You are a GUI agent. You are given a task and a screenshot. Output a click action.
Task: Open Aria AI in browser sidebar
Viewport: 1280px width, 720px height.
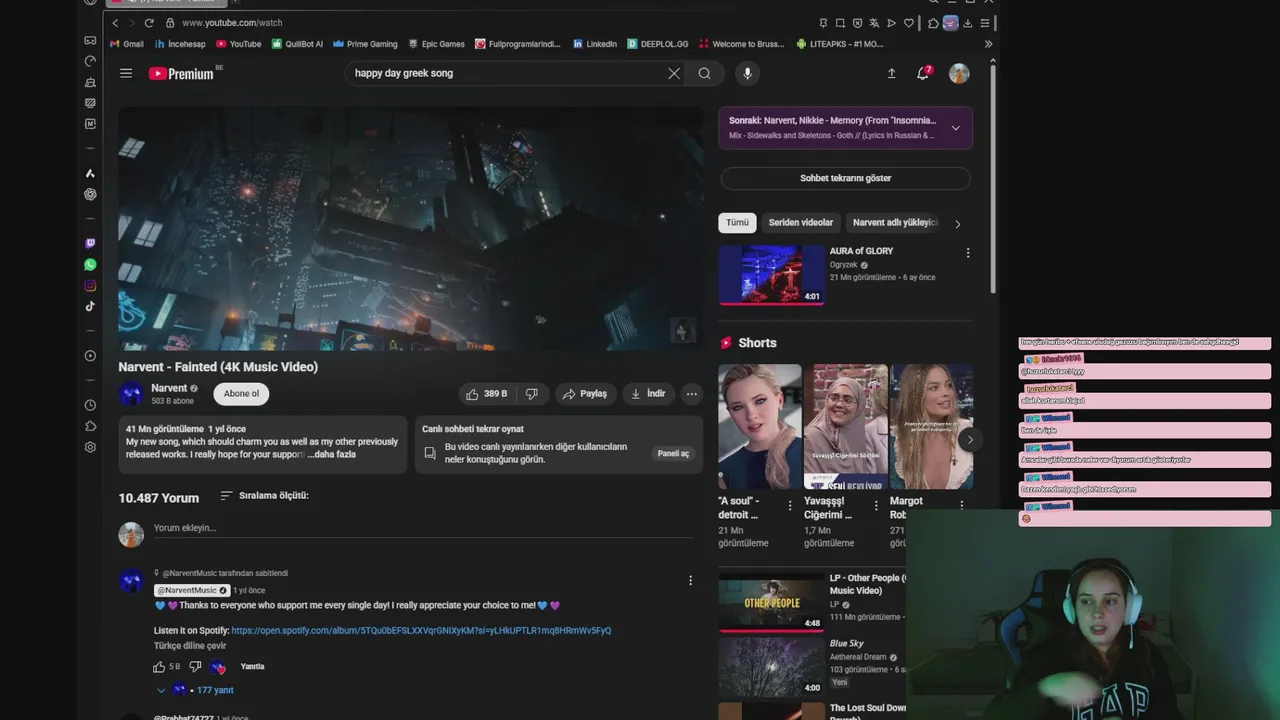pyautogui.click(x=90, y=174)
